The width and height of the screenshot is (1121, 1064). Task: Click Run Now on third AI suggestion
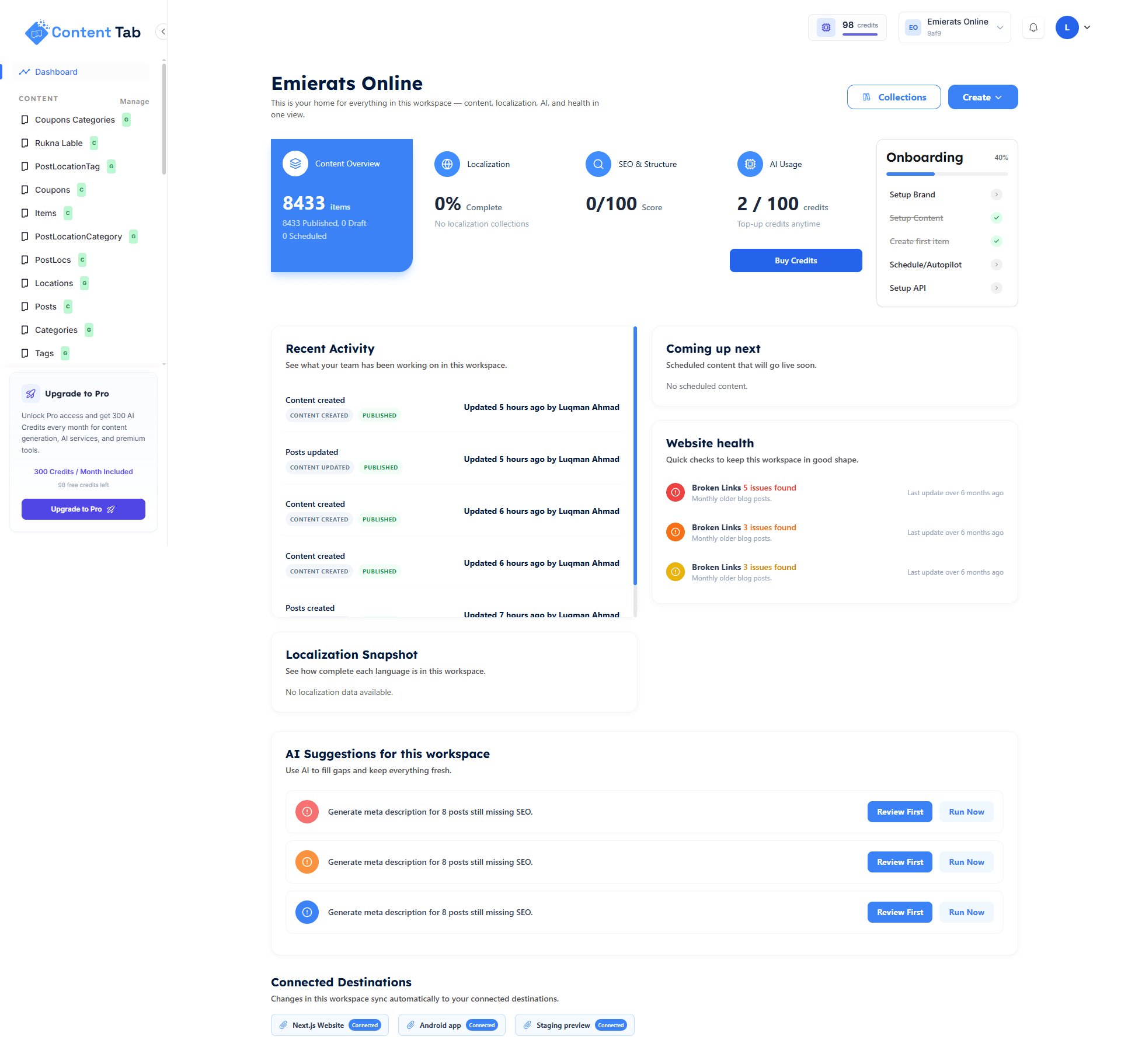(966, 912)
